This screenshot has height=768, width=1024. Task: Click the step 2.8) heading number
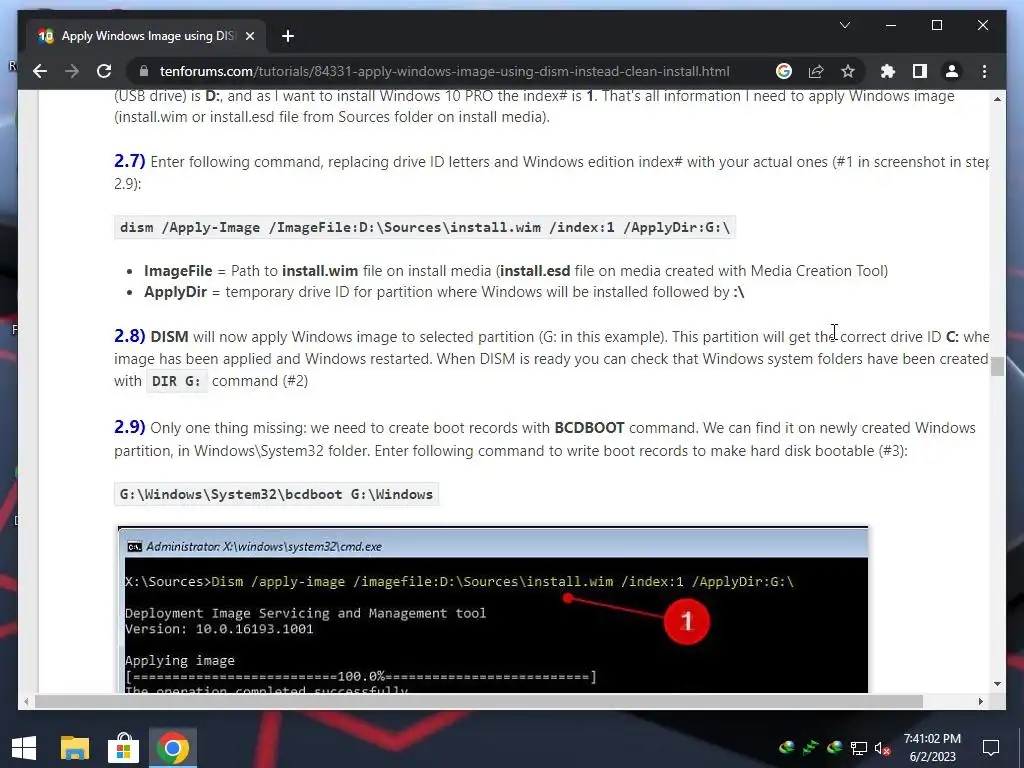point(129,336)
